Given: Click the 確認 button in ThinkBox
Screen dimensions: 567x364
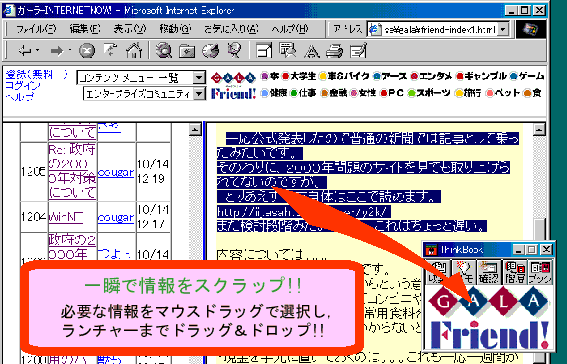Looking at the screenshot, I should point(489,272).
